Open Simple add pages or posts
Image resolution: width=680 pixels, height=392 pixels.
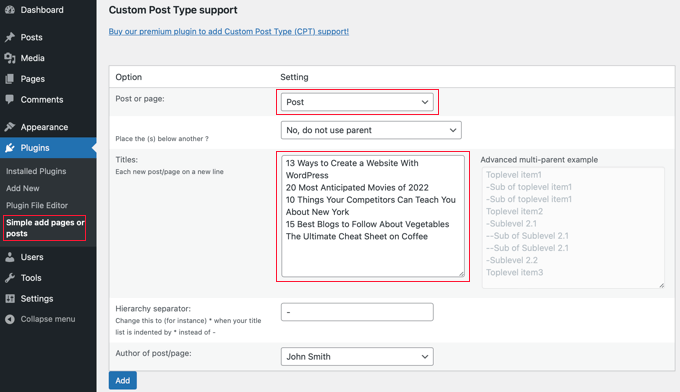(x=45, y=228)
